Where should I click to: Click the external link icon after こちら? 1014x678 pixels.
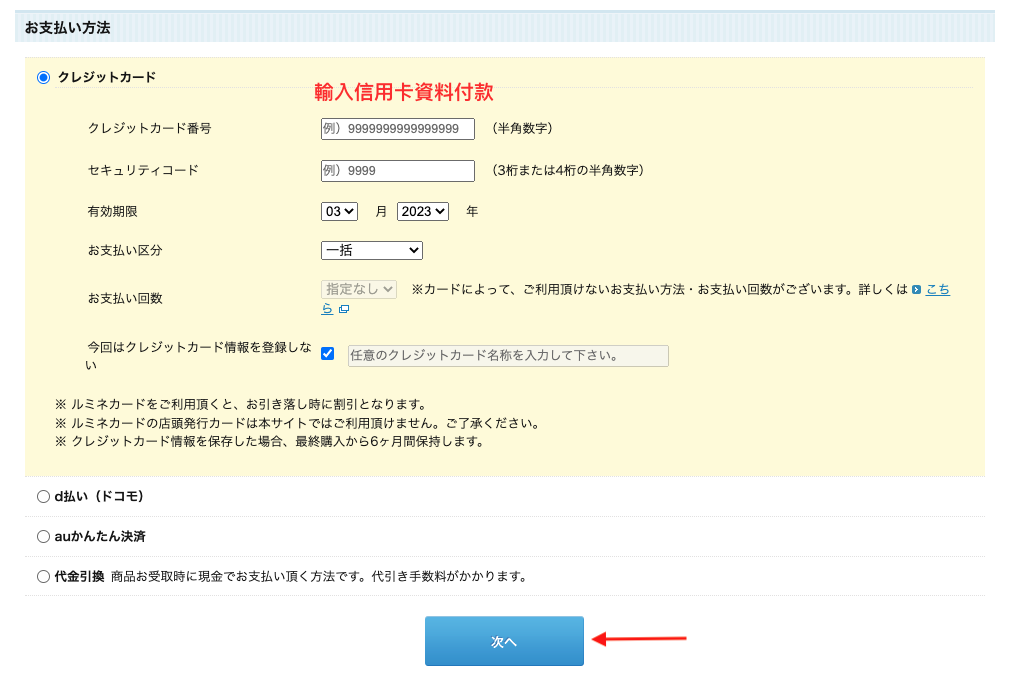tap(343, 310)
